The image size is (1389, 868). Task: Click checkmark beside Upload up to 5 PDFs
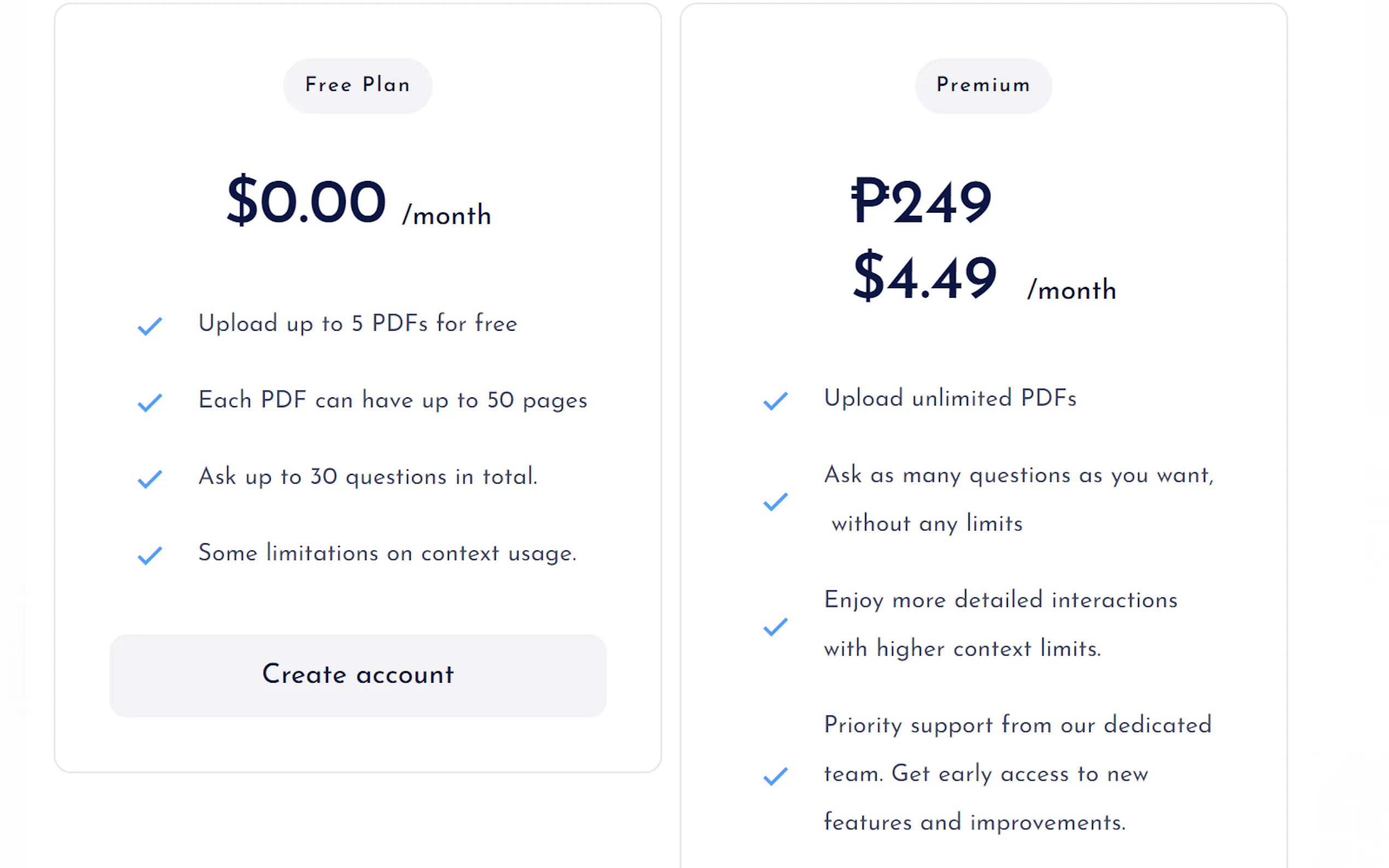coord(150,326)
